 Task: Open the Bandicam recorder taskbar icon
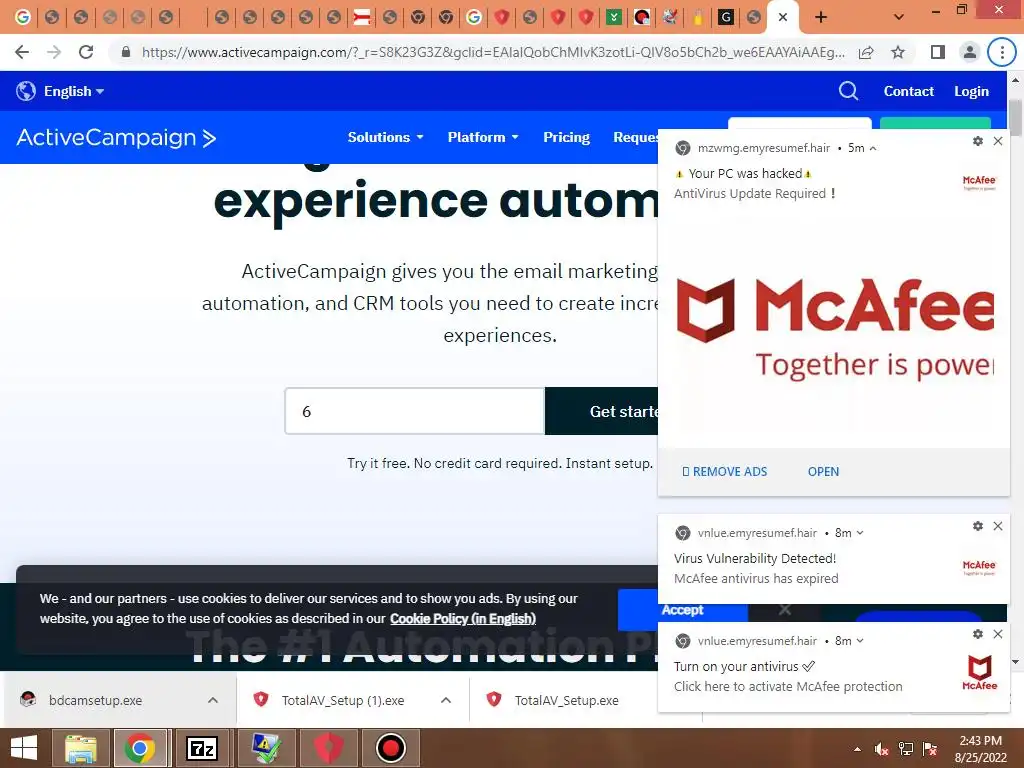coord(391,748)
